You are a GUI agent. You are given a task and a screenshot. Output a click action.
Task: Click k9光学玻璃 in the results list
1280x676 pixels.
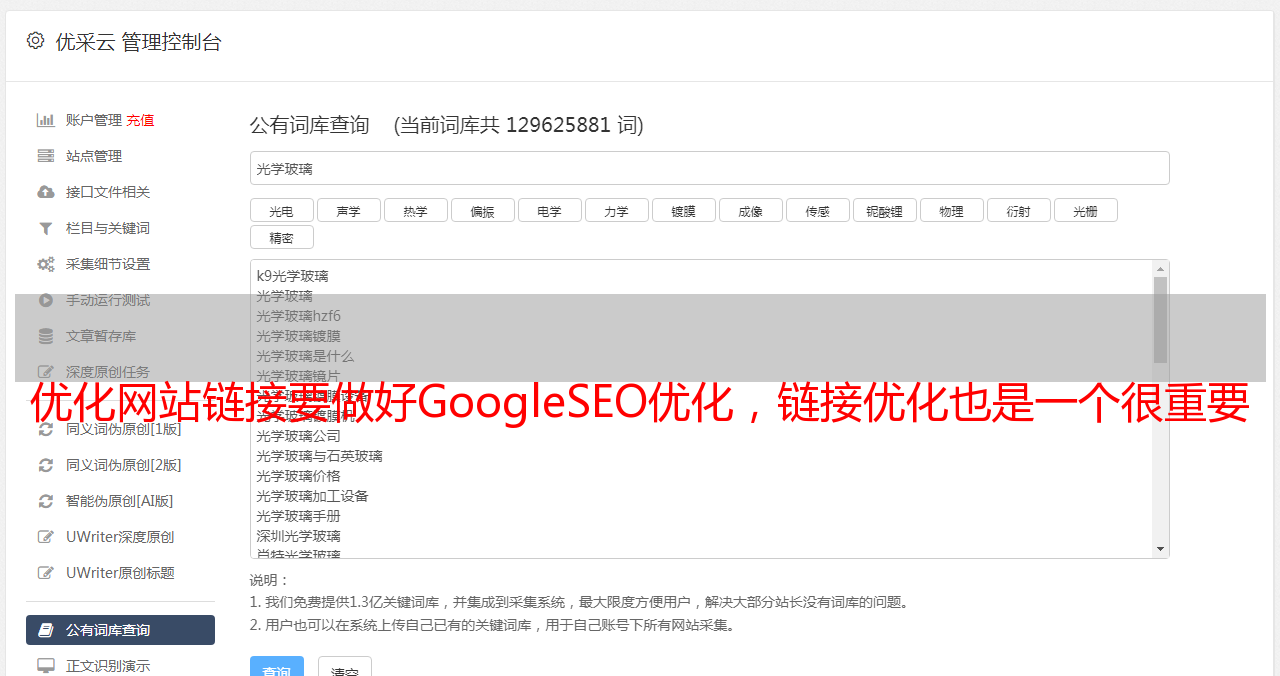click(292, 276)
